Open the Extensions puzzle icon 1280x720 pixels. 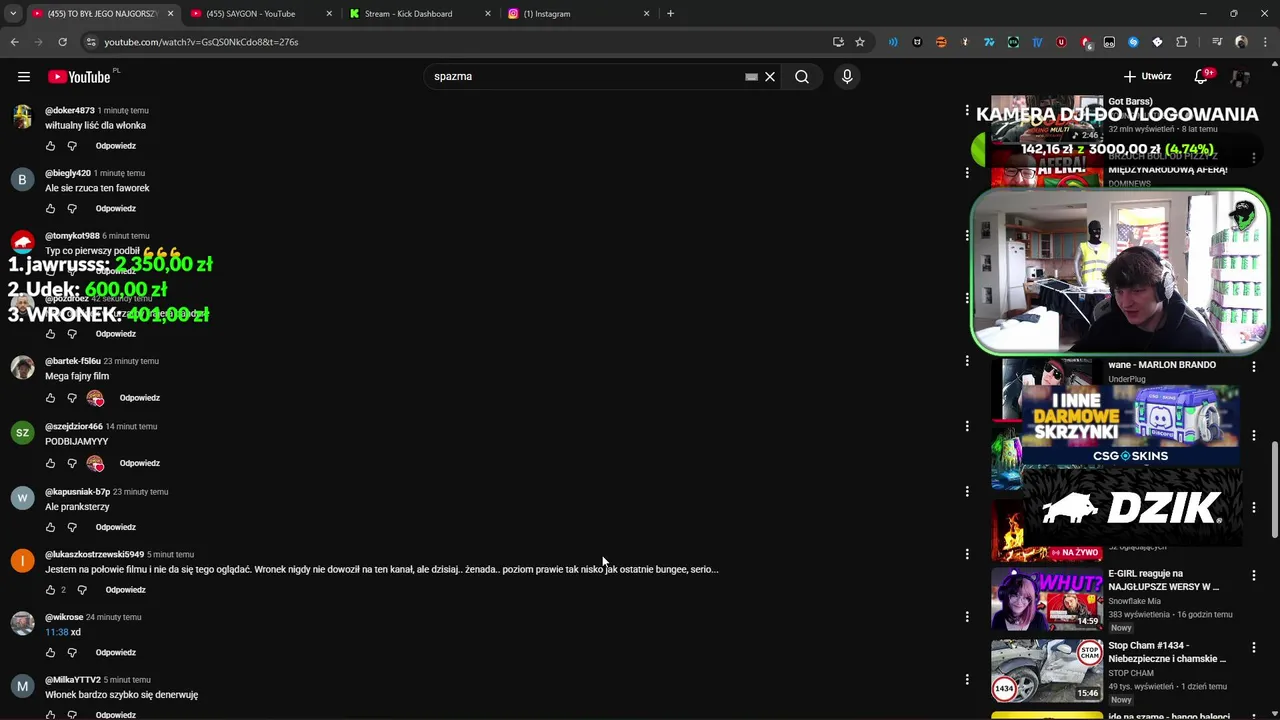click(1182, 42)
